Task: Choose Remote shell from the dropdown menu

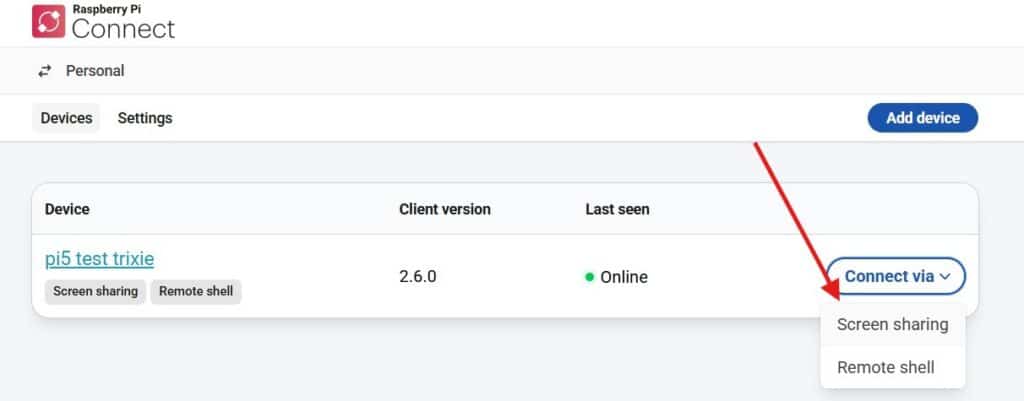Action: (885, 367)
